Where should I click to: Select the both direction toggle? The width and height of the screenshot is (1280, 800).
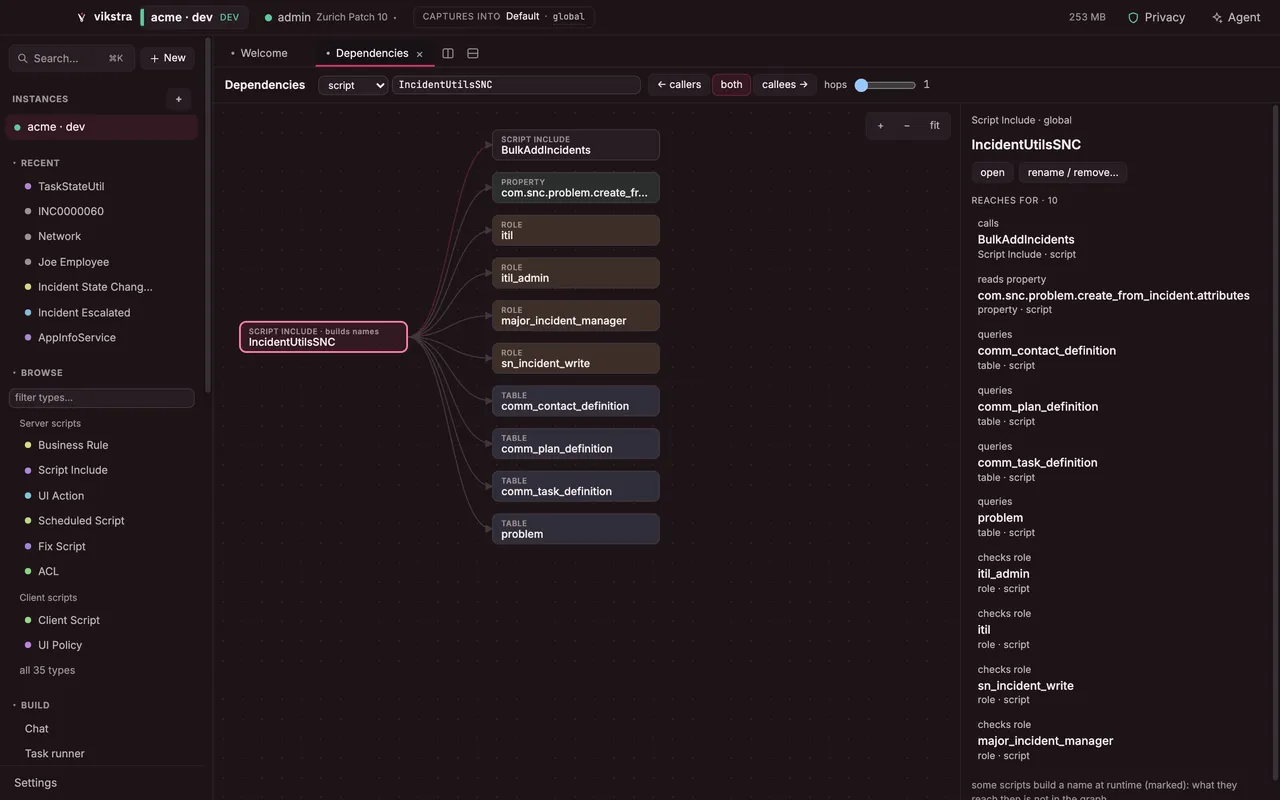coord(732,85)
